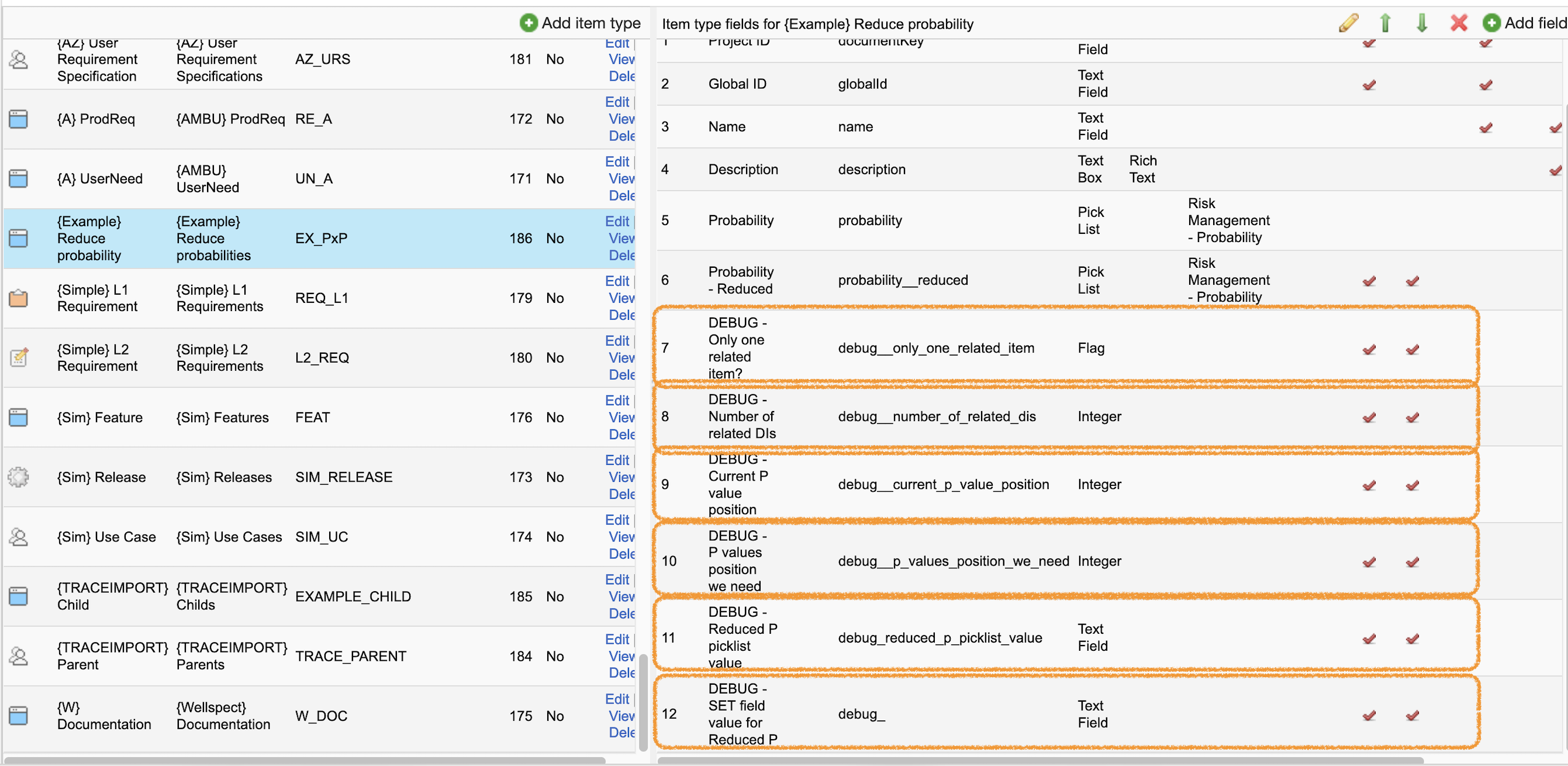Image resolution: width=1568 pixels, height=766 pixels.
Task: Click second checkmark in Probability - Reduced row
Action: [1413, 281]
